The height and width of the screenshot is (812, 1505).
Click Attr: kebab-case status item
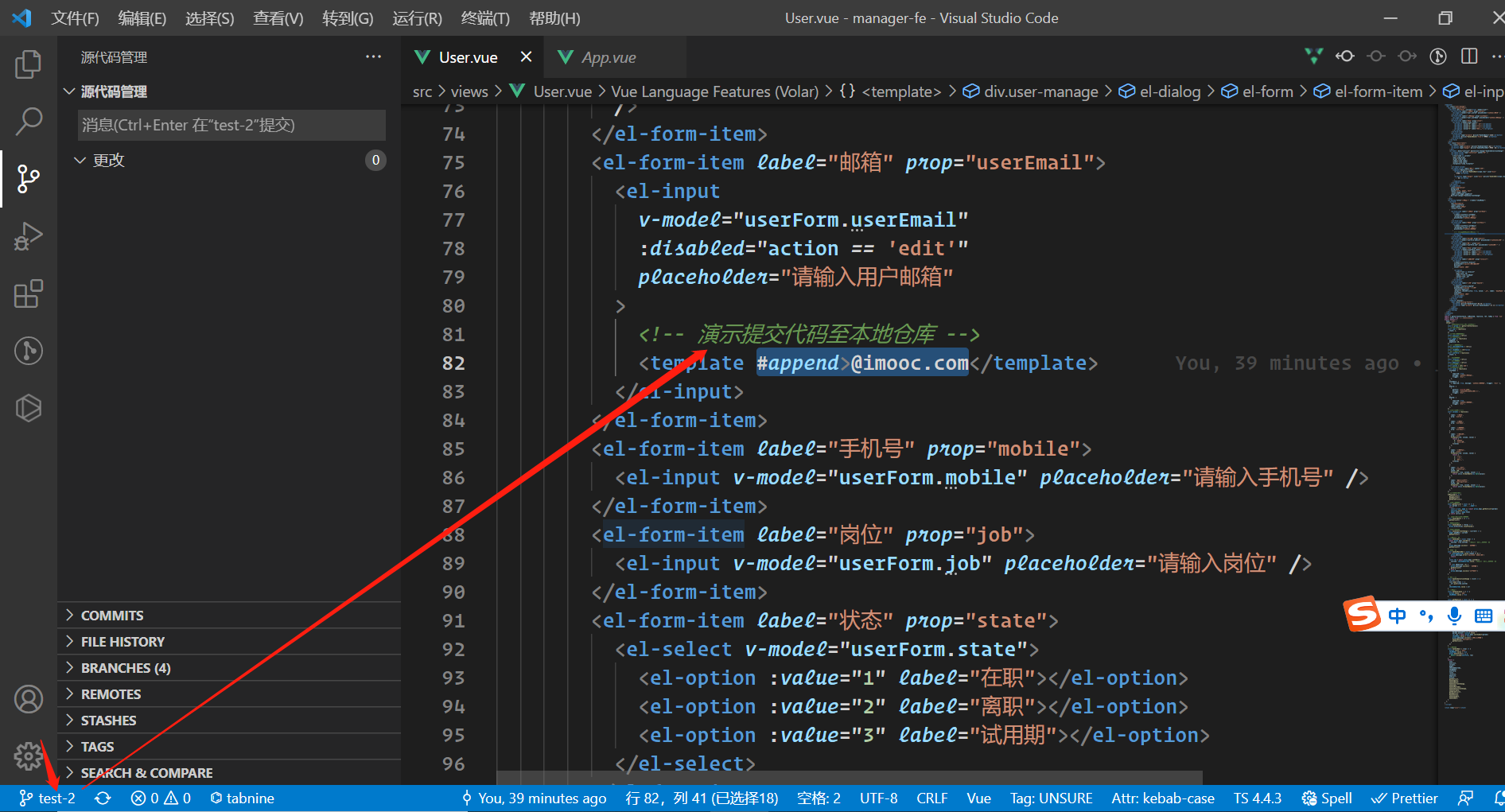pos(1163,798)
